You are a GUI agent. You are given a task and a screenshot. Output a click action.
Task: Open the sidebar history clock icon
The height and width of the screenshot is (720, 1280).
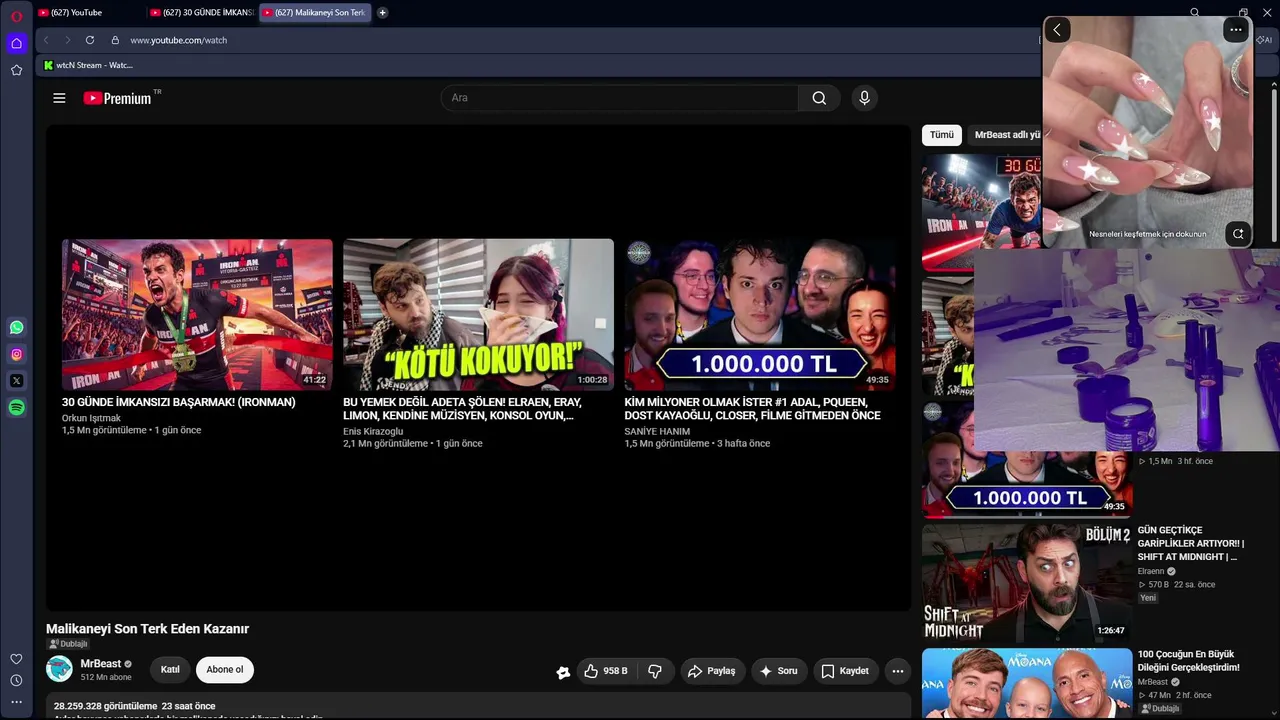pyautogui.click(x=16, y=681)
